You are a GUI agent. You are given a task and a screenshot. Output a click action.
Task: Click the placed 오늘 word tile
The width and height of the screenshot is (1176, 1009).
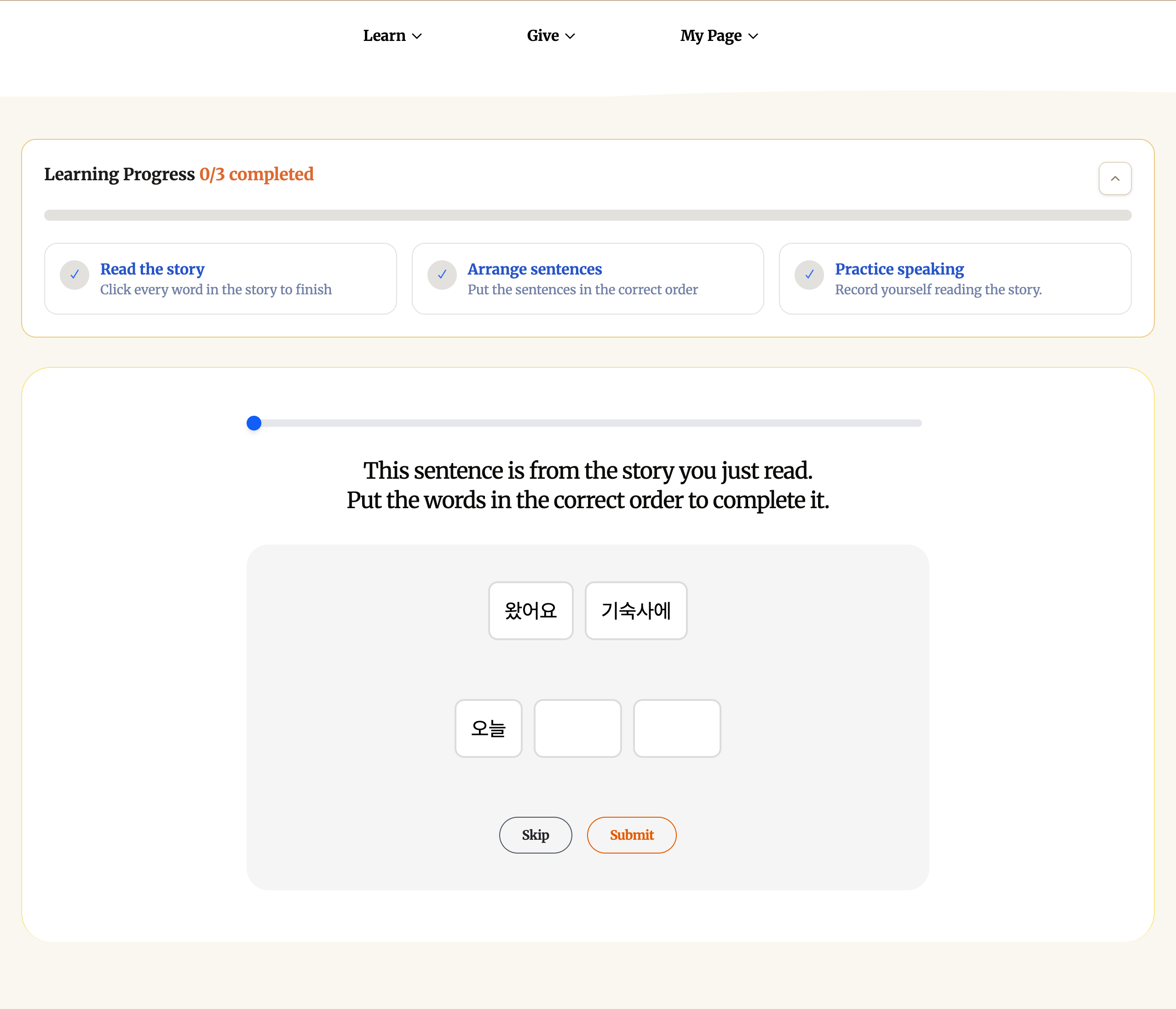coord(488,728)
